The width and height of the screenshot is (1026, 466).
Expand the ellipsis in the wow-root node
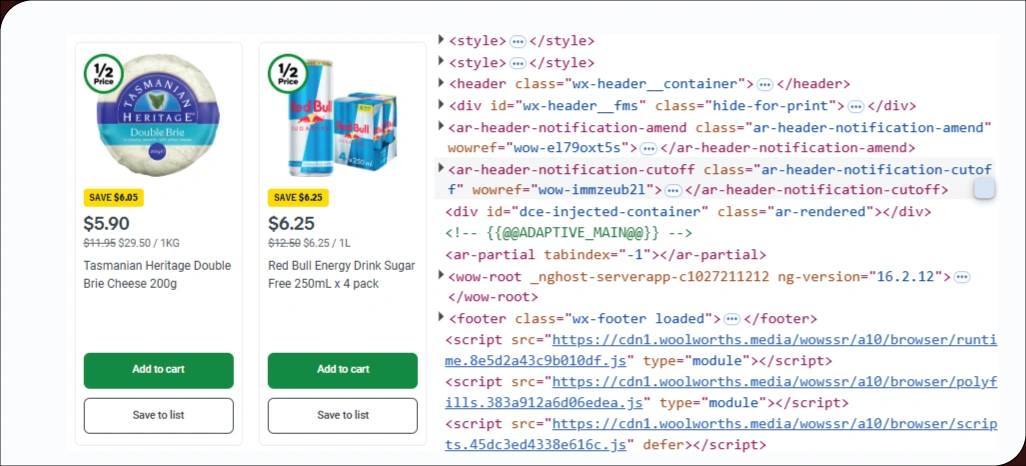tap(961, 276)
